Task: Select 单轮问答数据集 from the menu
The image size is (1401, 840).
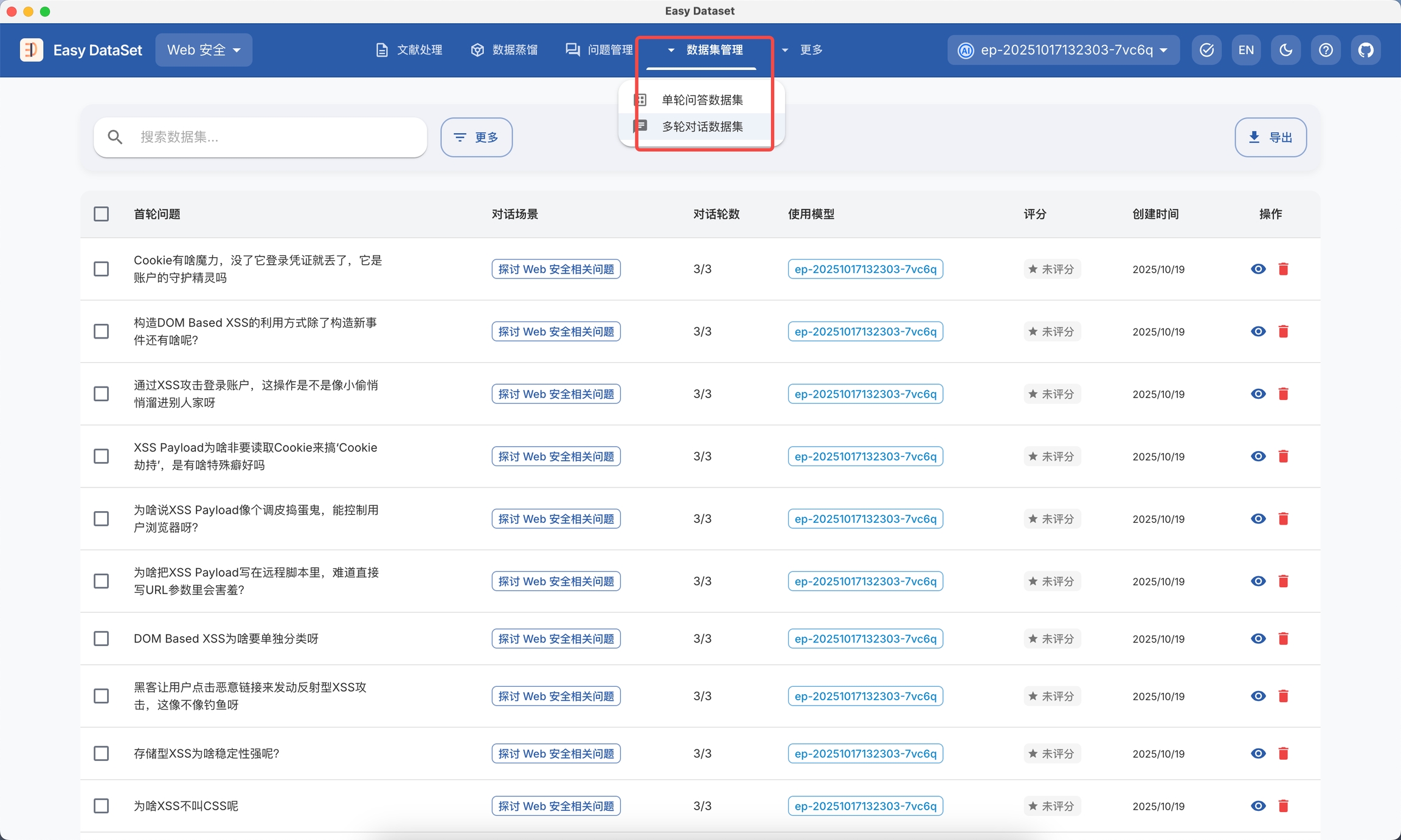Action: coord(702,100)
